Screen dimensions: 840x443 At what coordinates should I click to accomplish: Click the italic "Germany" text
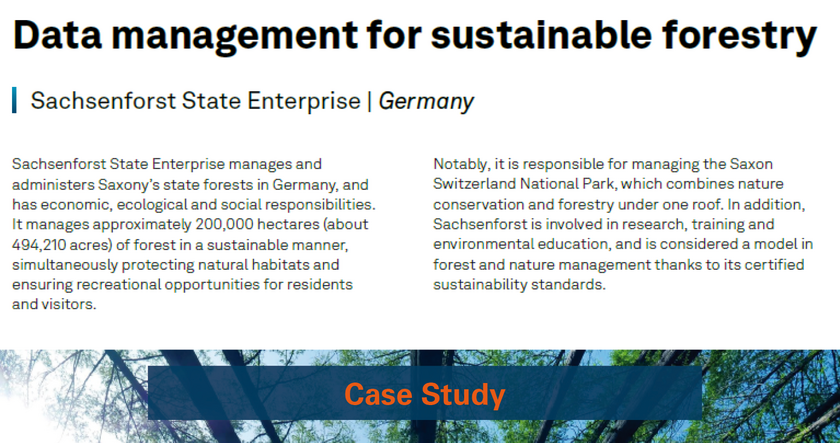pos(426,101)
